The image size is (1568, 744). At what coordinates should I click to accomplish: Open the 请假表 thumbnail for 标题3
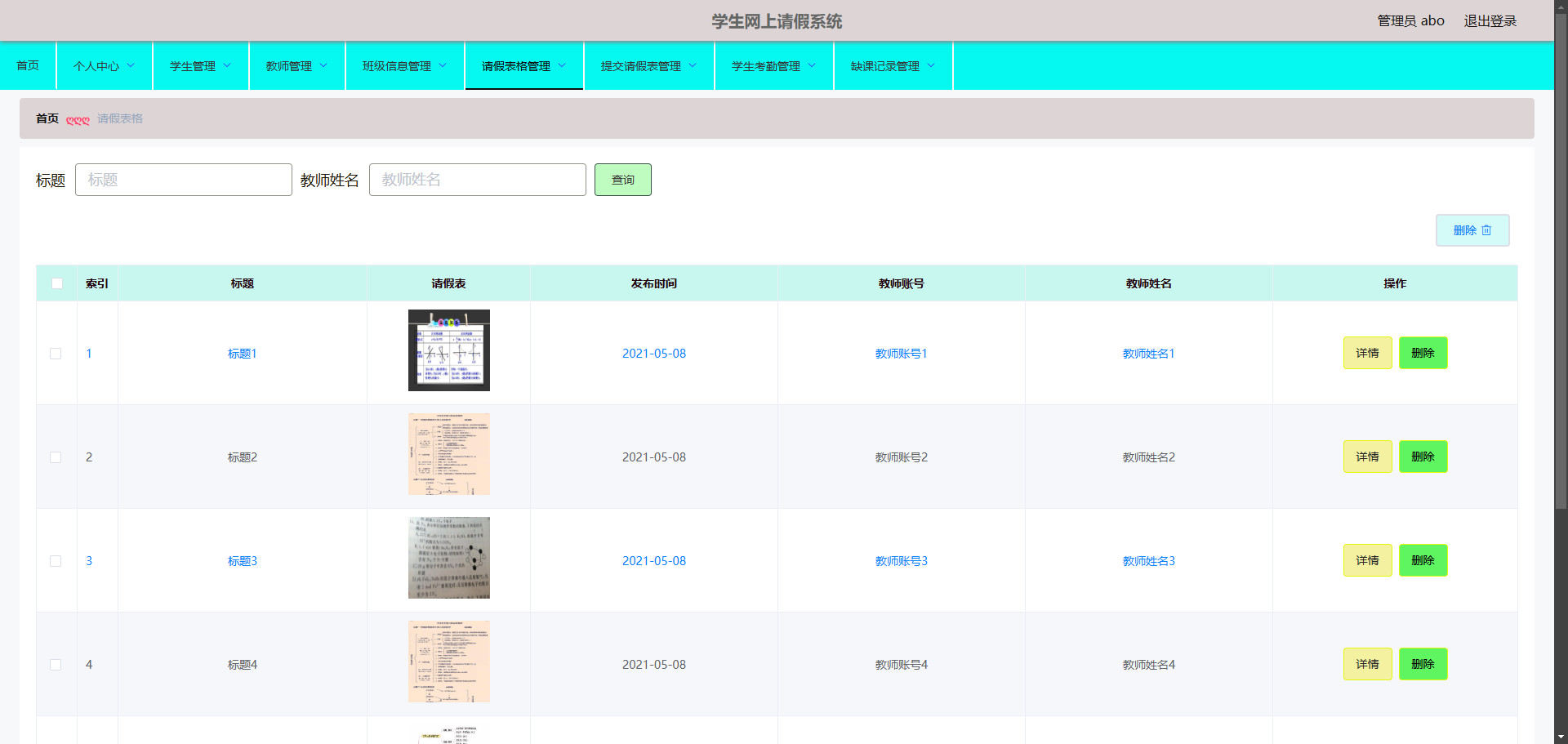(449, 558)
